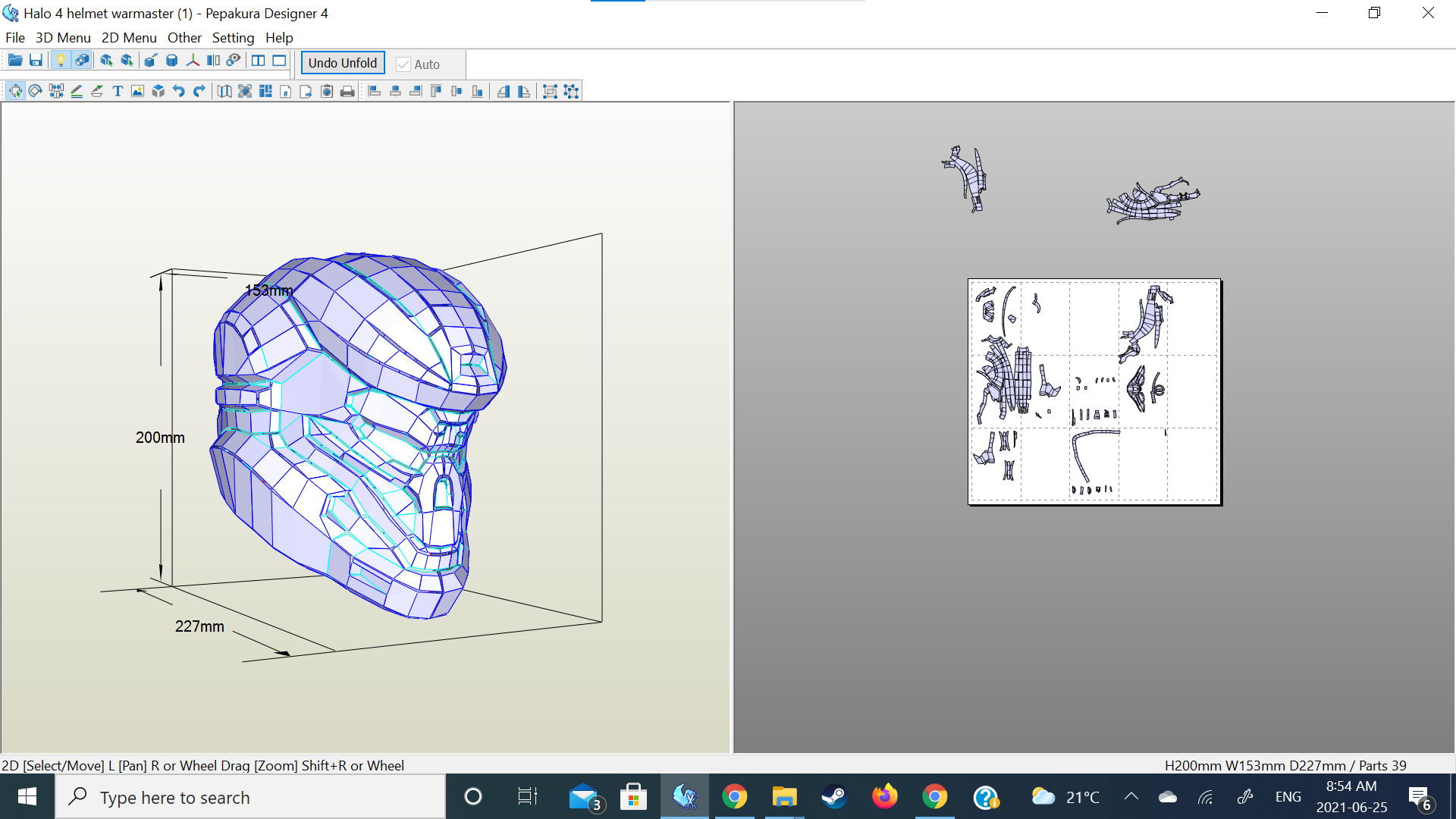Align selected parts to right
This screenshot has height=819, width=1456.
pyautogui.click(x=416, y=91)
